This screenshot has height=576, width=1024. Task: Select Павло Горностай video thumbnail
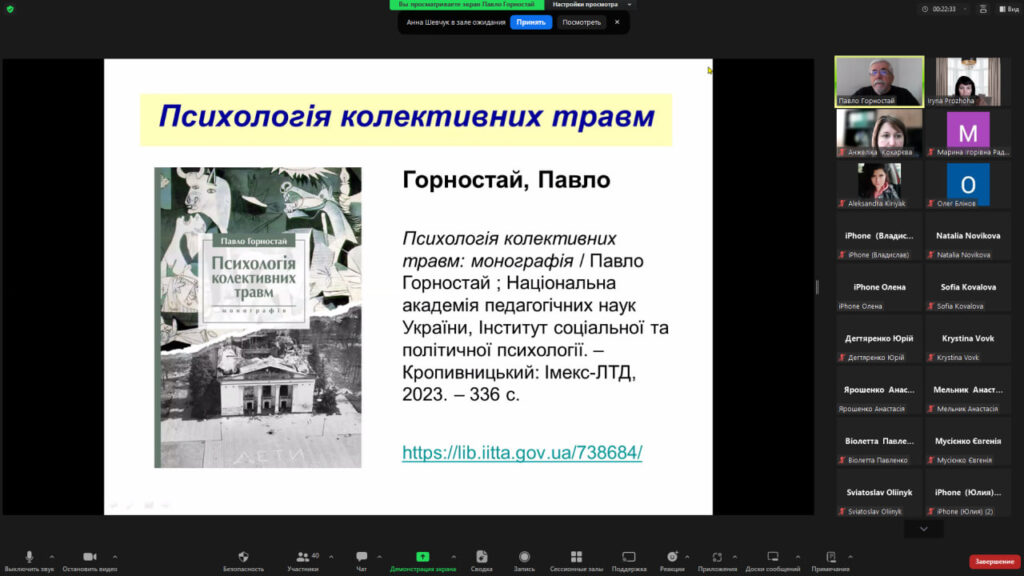(x=879, y=81)
